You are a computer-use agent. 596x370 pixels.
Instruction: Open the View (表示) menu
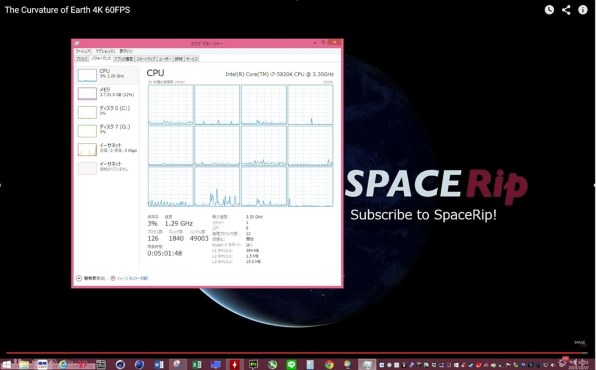[126, 51]
